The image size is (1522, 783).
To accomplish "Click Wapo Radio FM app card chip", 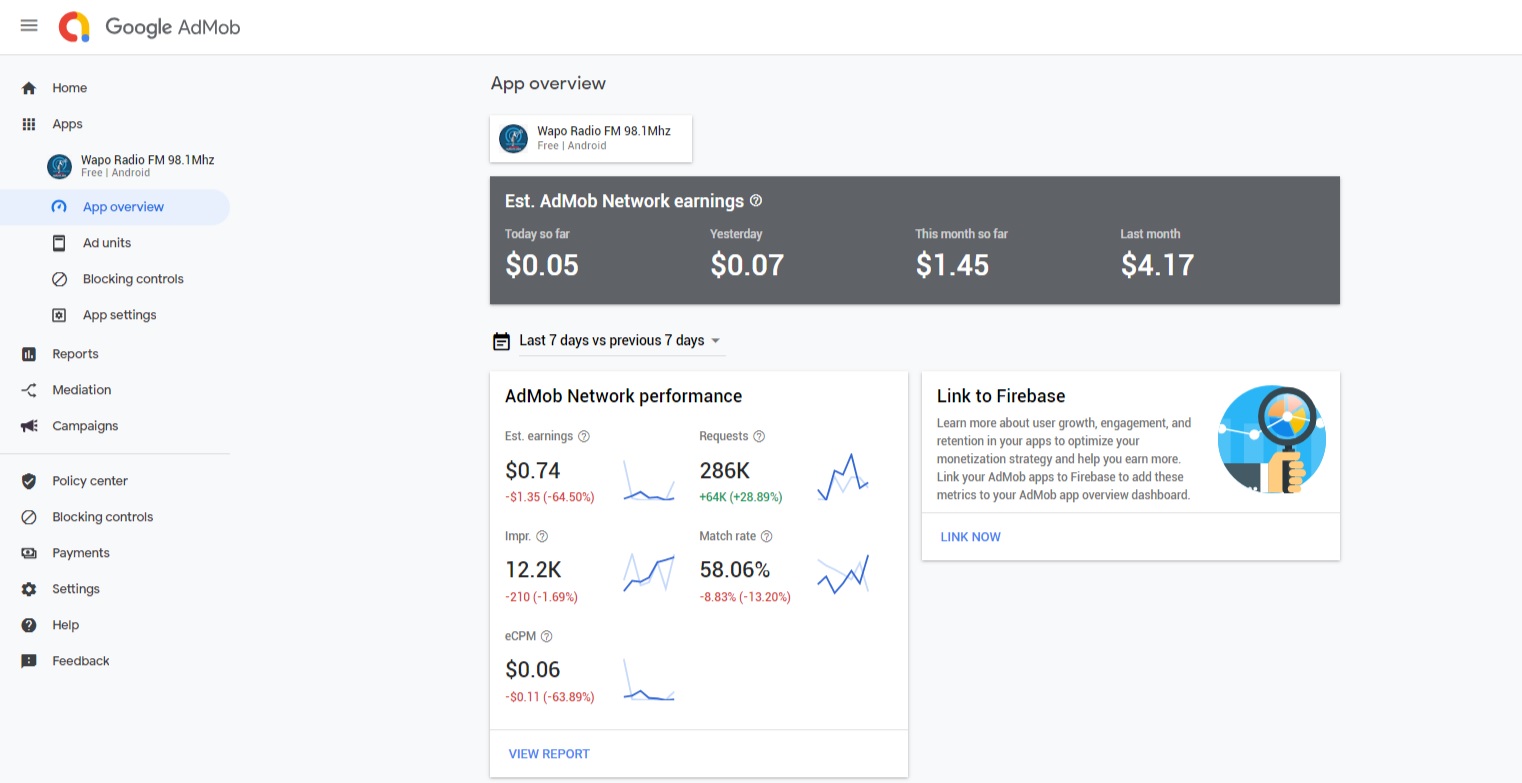I will pos(591,139).
